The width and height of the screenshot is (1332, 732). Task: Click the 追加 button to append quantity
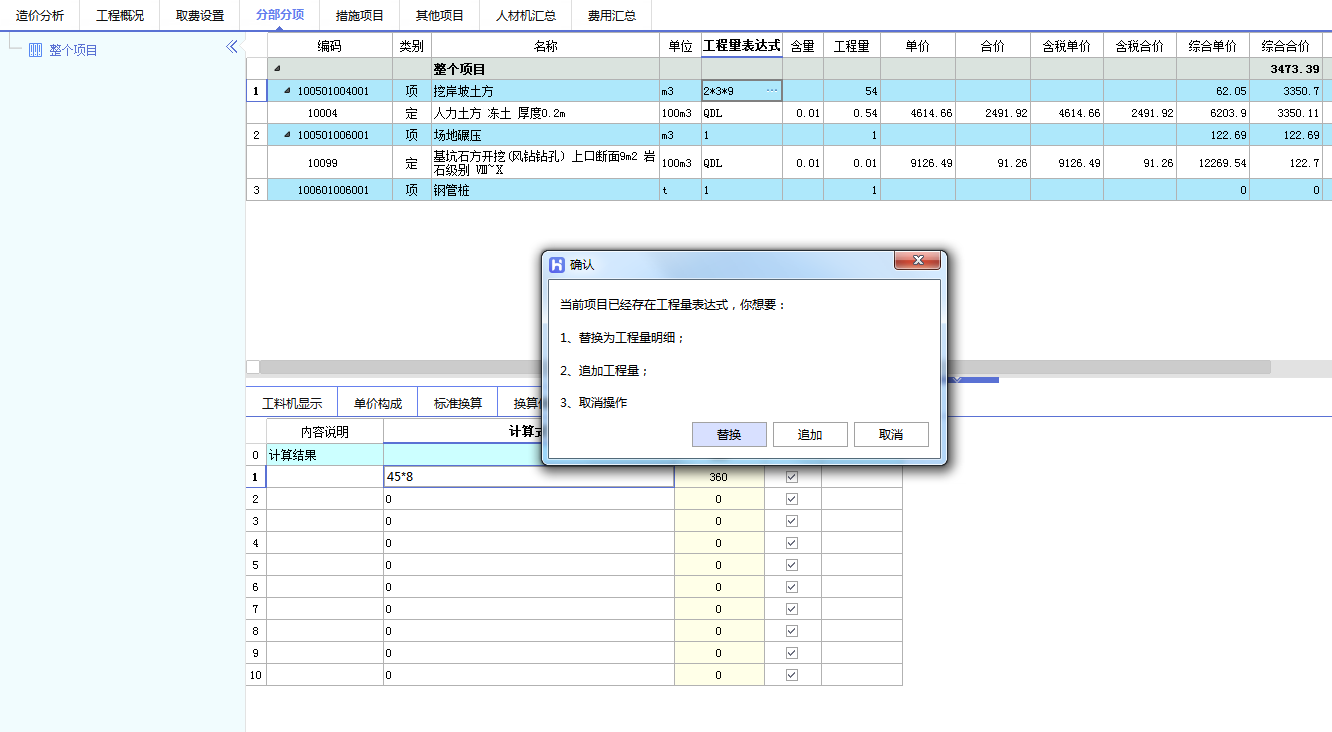[x=810, y=434]
